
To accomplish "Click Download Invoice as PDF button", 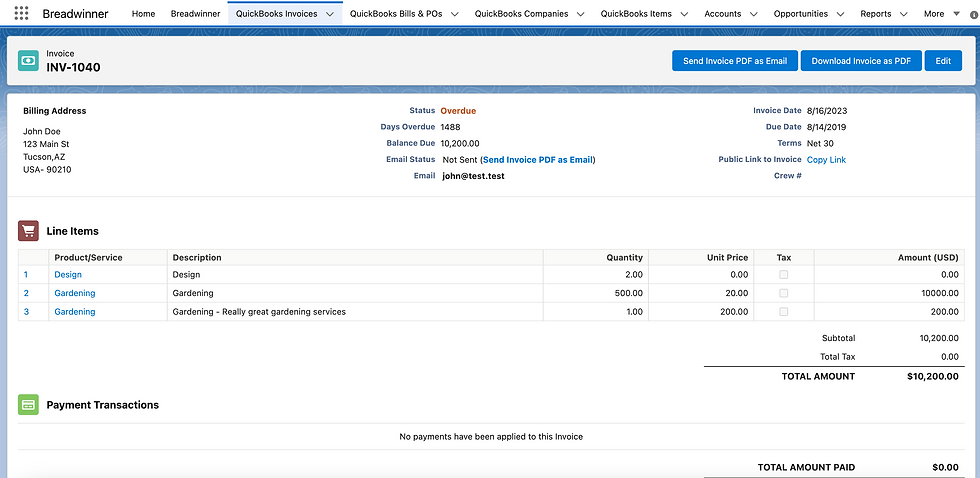I will (861, 61).
